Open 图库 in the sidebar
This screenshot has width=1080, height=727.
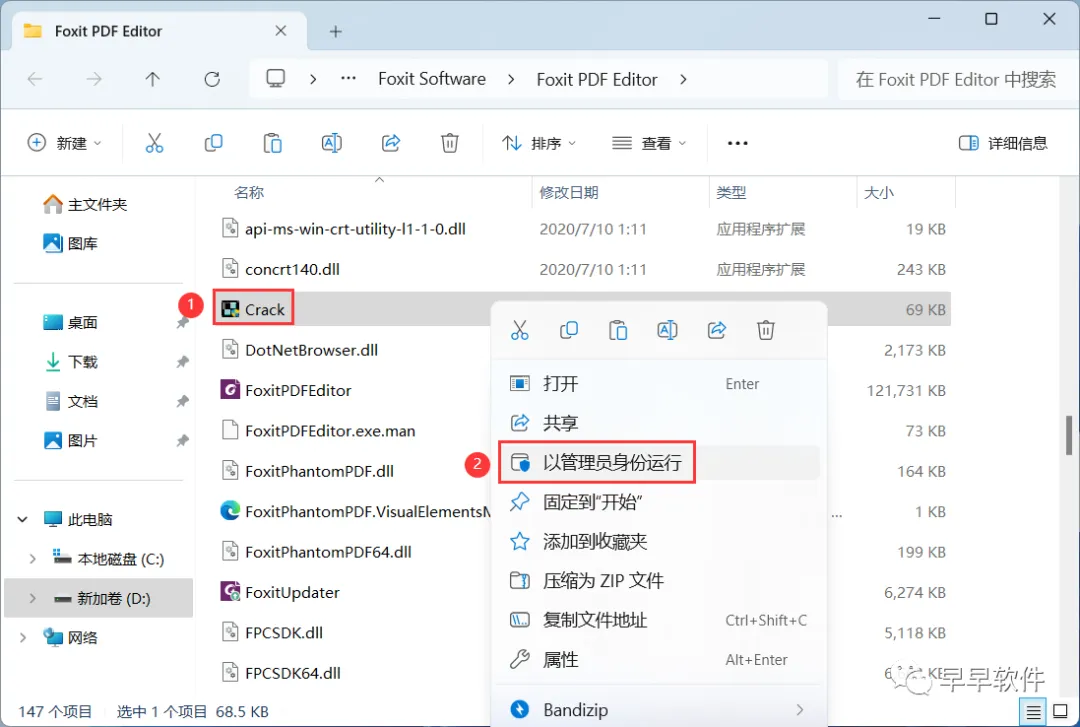[x=71, y=243]
